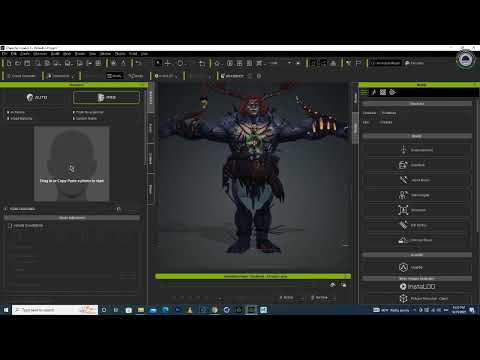Choose the Rotate circular tool

(180, 63)
